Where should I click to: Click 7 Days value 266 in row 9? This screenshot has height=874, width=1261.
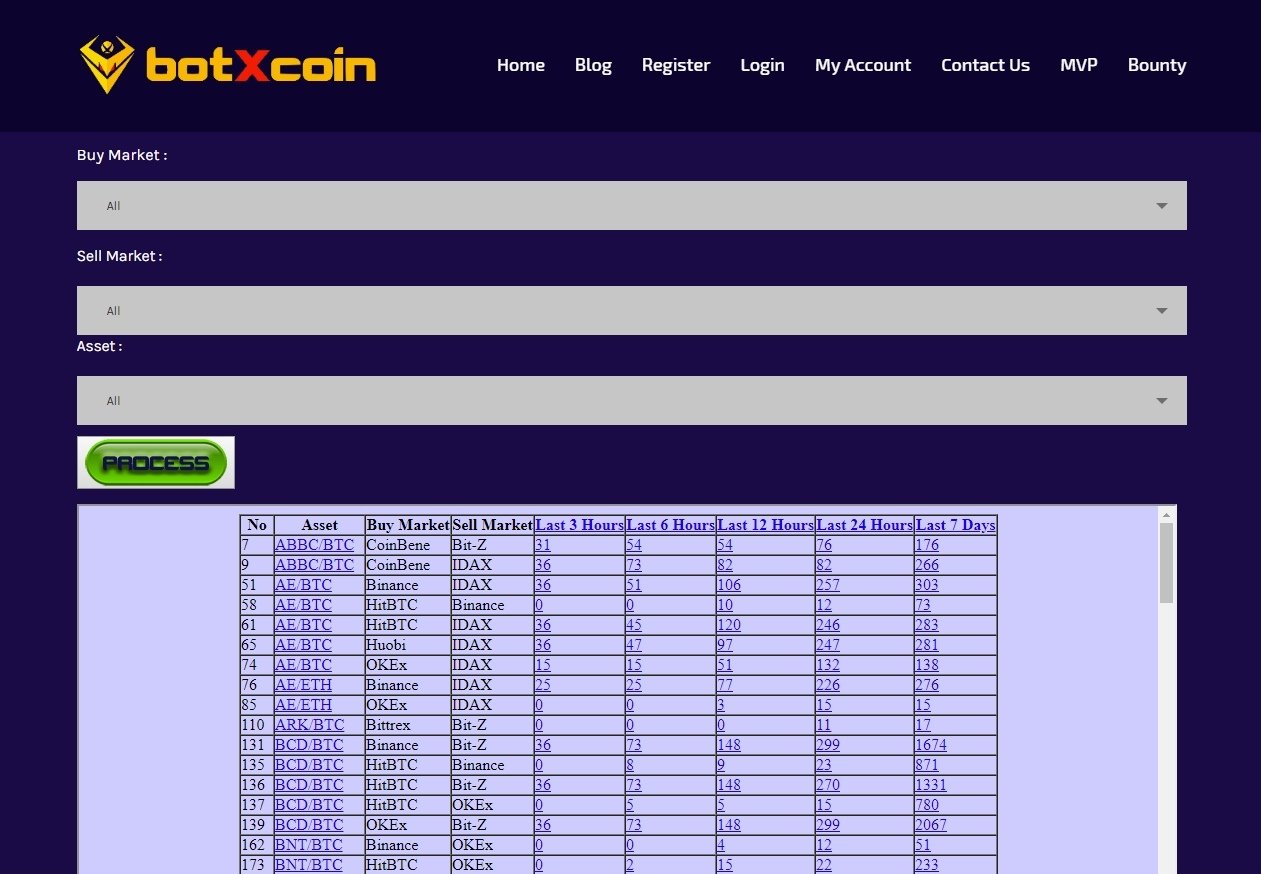coord(927,565)
